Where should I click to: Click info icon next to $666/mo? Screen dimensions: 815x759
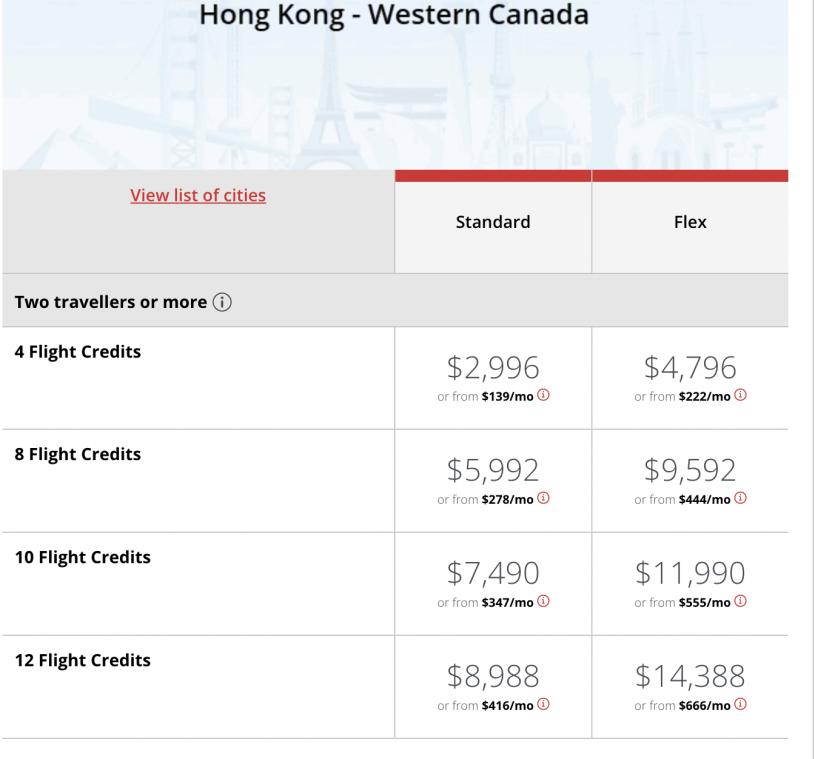point(742,704)
